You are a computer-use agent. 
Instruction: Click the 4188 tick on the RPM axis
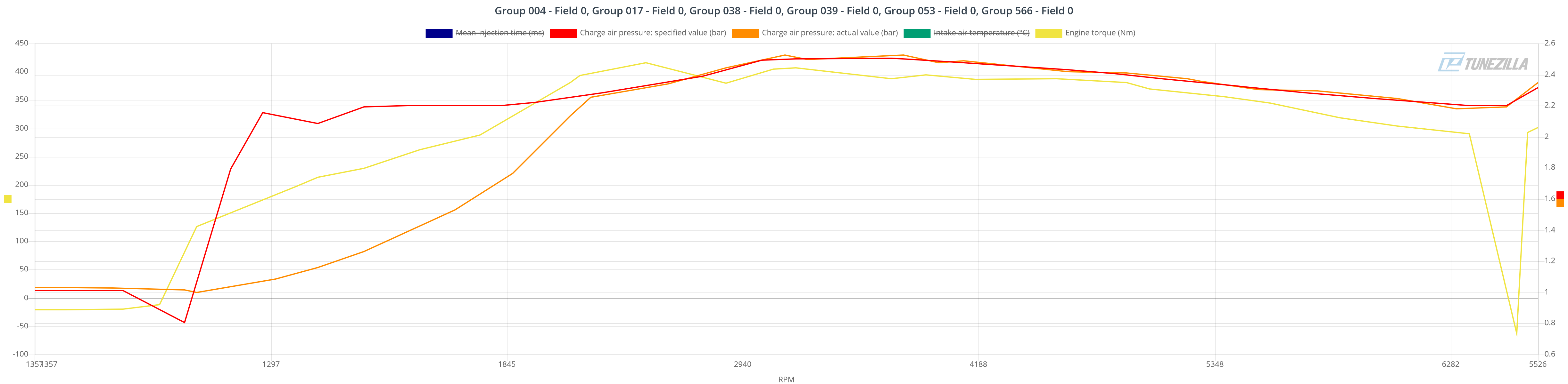978,364
